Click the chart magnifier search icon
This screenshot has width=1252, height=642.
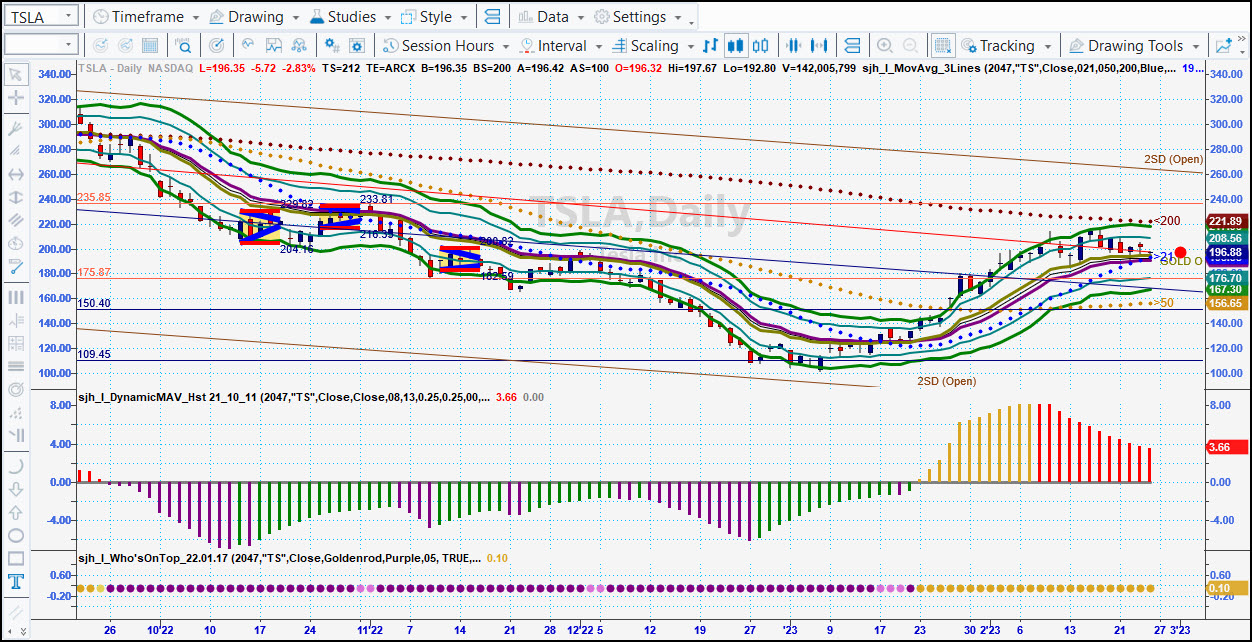pyautogui.click(x=184, y=45)
